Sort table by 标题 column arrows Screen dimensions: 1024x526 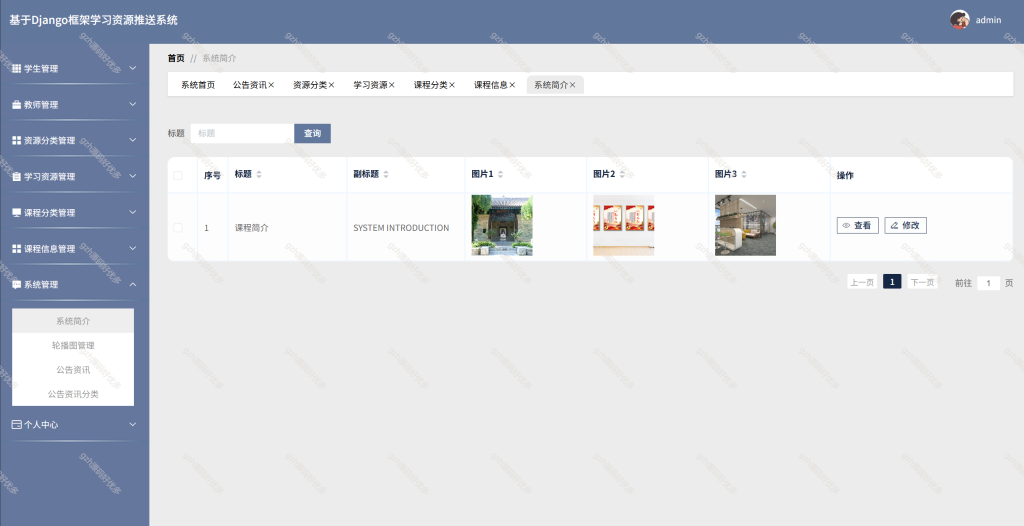(259, 174)
